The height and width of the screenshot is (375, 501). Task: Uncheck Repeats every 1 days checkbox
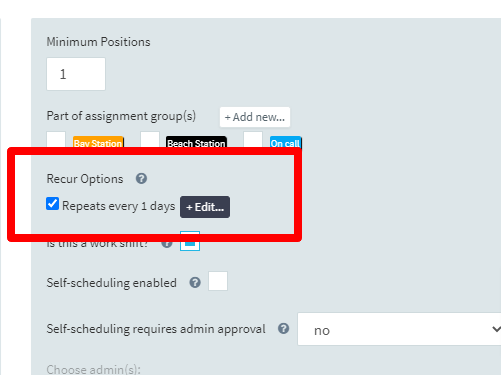tap(53, 204)
